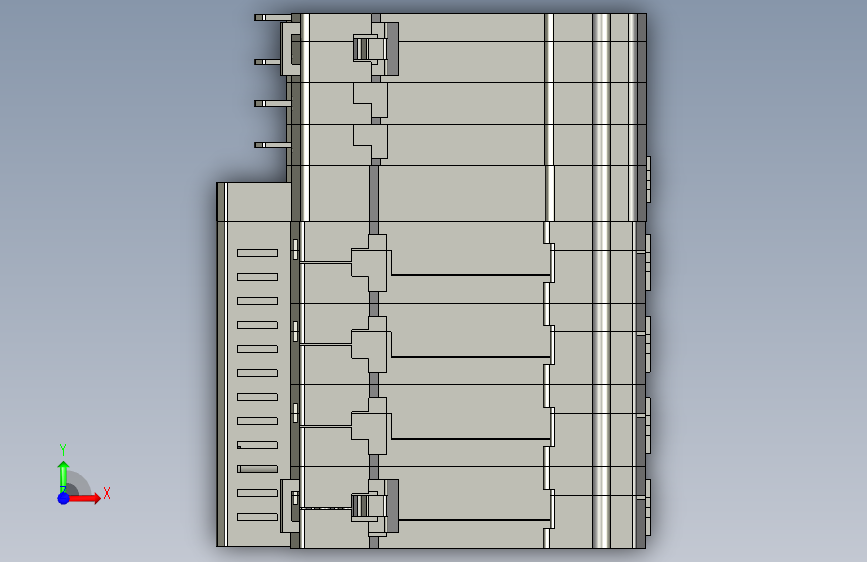867x562 pixels.
Task: Click the green "Y" label of triad
Action: [x=63, y=449]
